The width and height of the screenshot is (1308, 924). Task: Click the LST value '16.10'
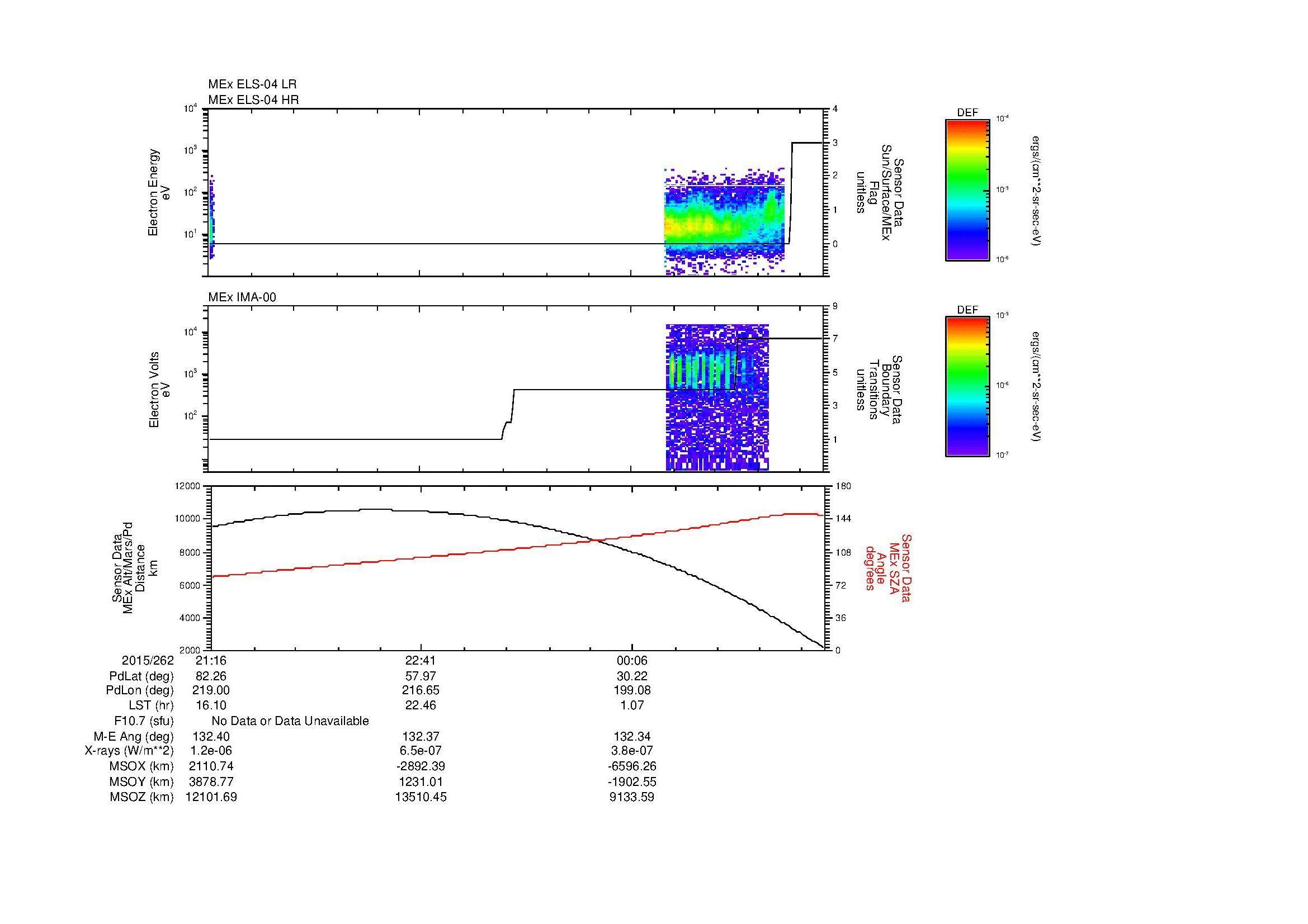tap(211, 705)
